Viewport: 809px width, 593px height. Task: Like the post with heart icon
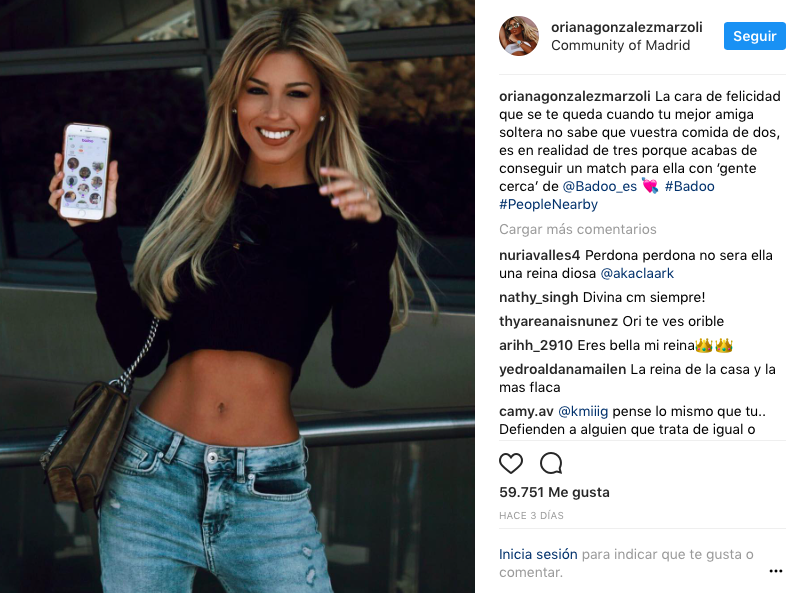tap(511, 463)
